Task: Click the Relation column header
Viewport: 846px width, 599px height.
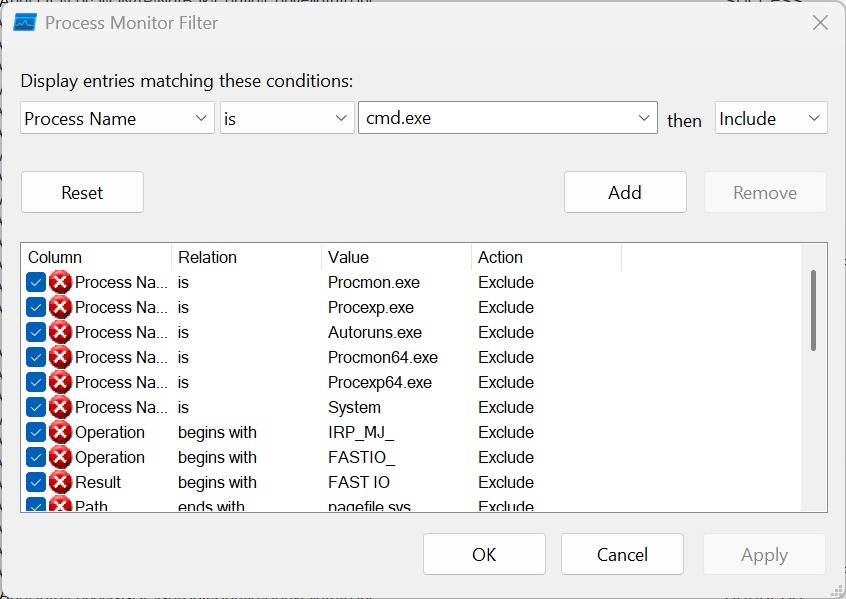Action: [x=247, y=257]
